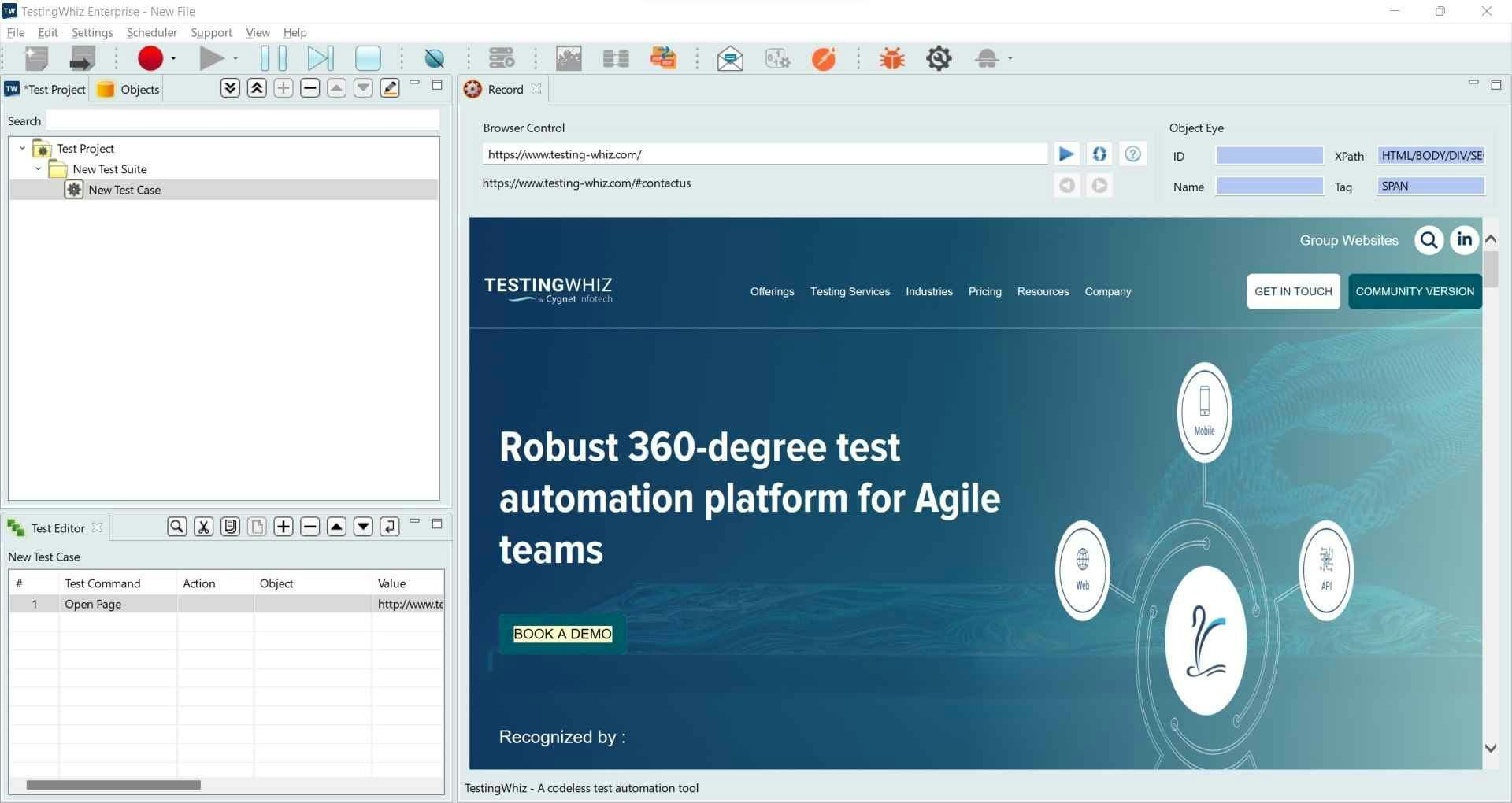Click the Step Over execution icon
The width and height of the screenshot is (1512, 803).
321,58
